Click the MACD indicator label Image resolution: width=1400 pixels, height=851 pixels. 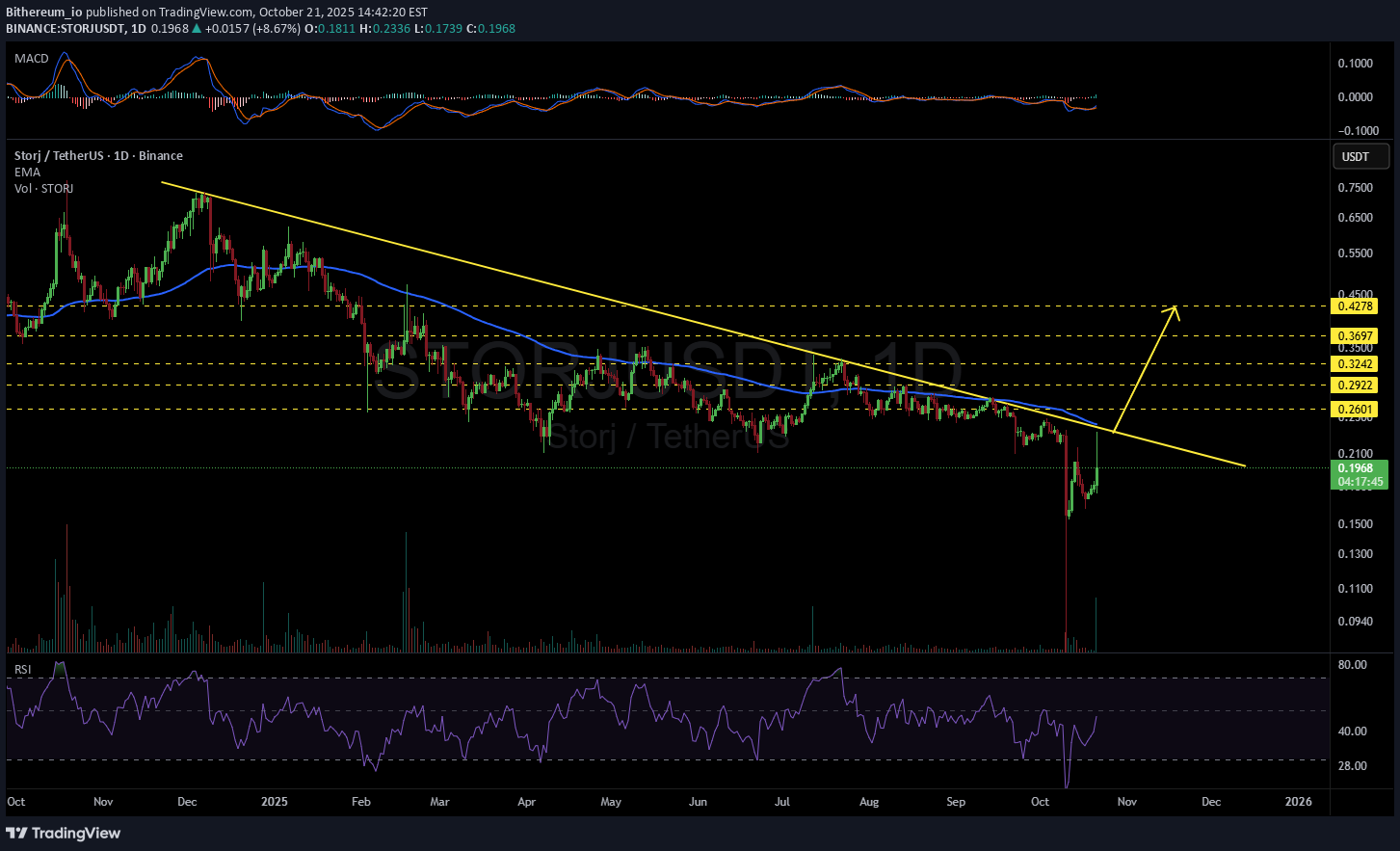(x=32, y=59)
